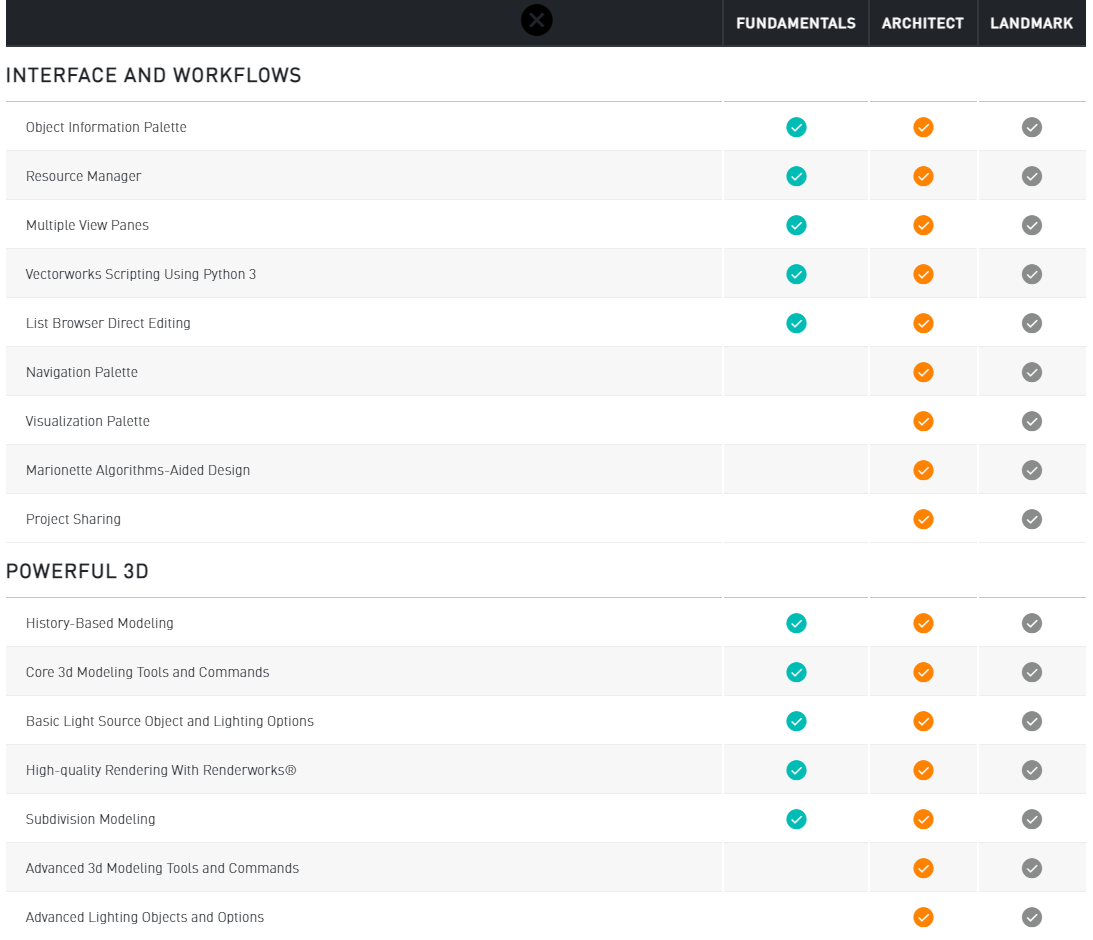Click the Powerful 3D section heading
The height and width of the screenshot is (940, 1093).
78,572
